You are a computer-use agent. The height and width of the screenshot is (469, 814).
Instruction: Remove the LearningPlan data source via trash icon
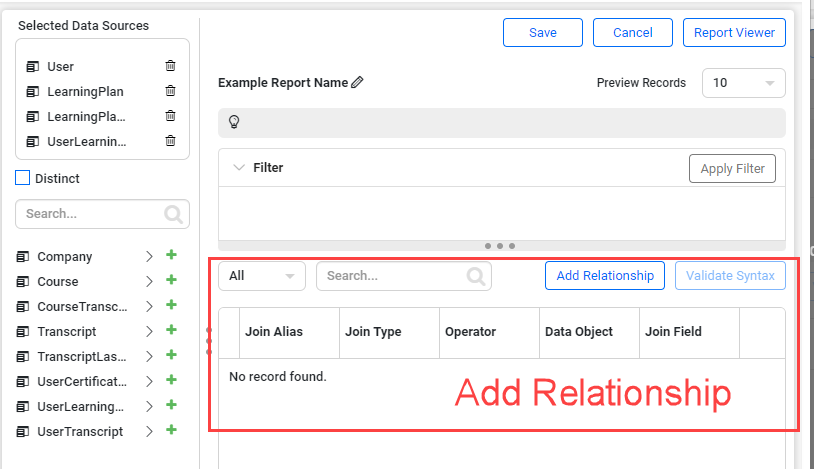[170, 91]
